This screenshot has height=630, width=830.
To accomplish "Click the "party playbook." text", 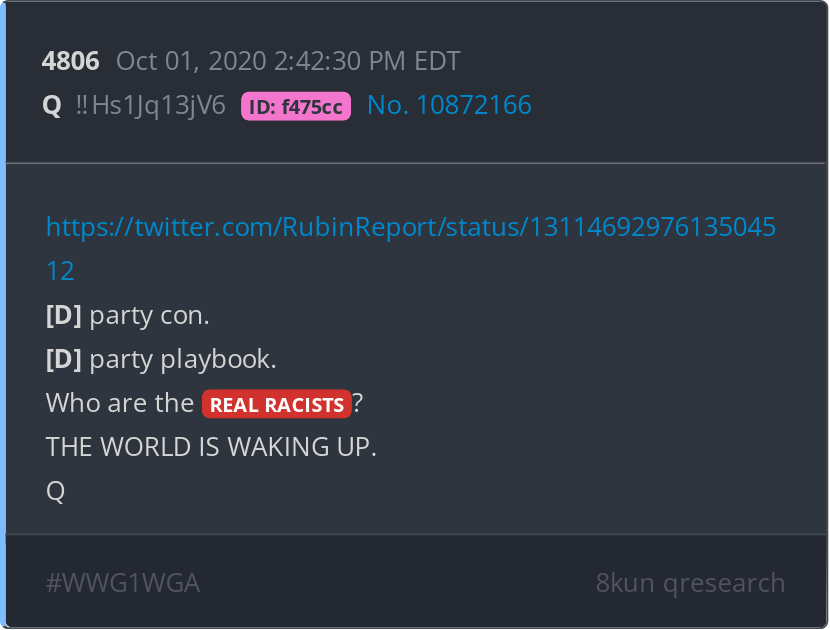I will tap(183, 361).
